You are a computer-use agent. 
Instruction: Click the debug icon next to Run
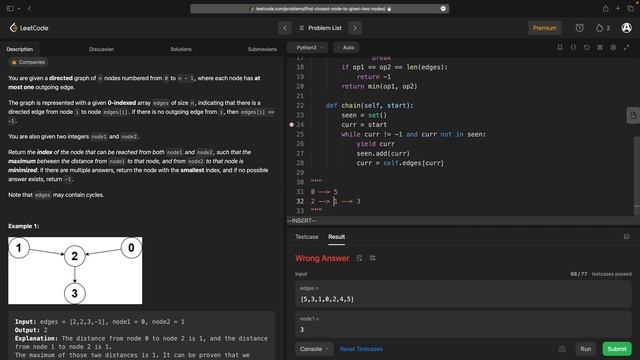coord(562,349)
